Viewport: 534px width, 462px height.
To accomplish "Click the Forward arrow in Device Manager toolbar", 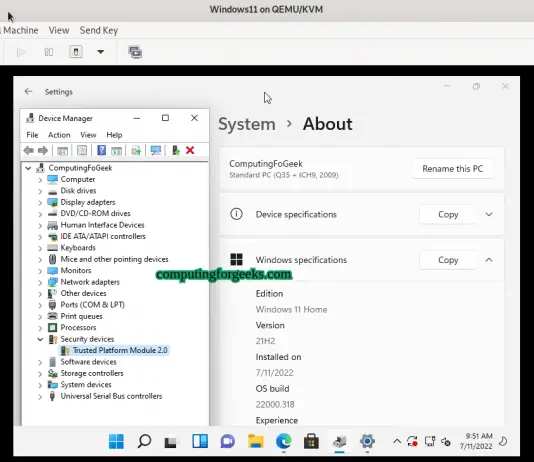I will coord(43,150).
